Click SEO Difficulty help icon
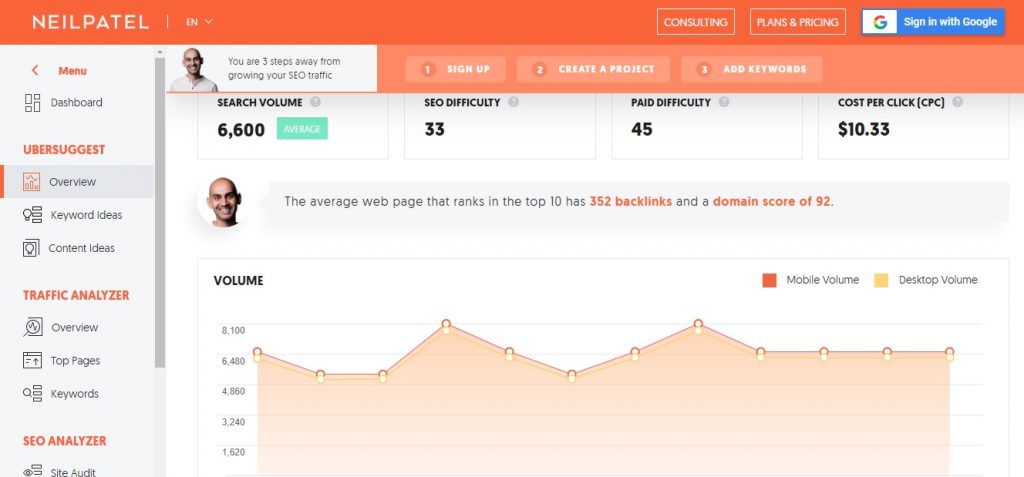This screenshot has height=477, width=1024. tap(513, 102)
